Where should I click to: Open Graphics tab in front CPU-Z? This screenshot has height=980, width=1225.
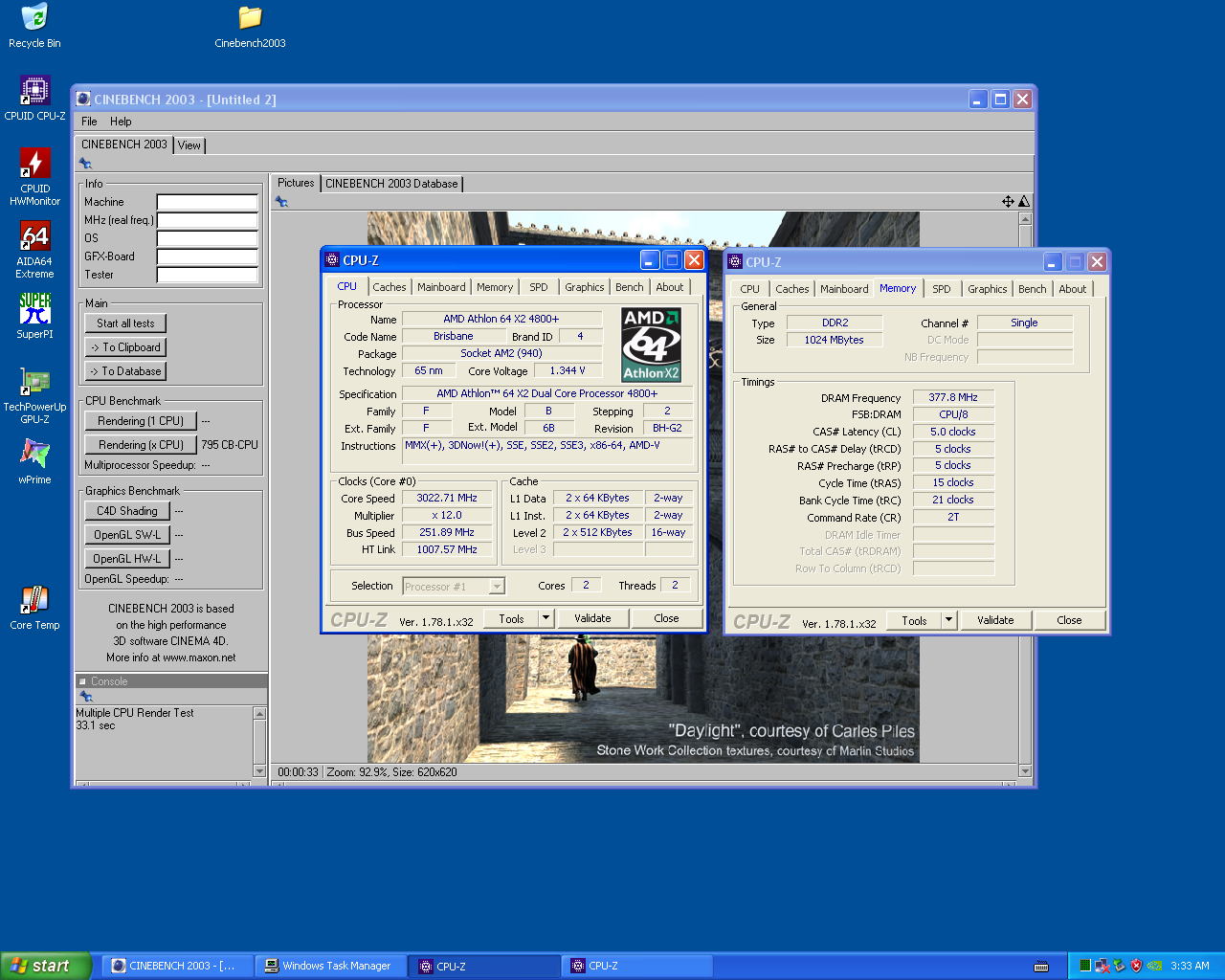tap(585, 287)
